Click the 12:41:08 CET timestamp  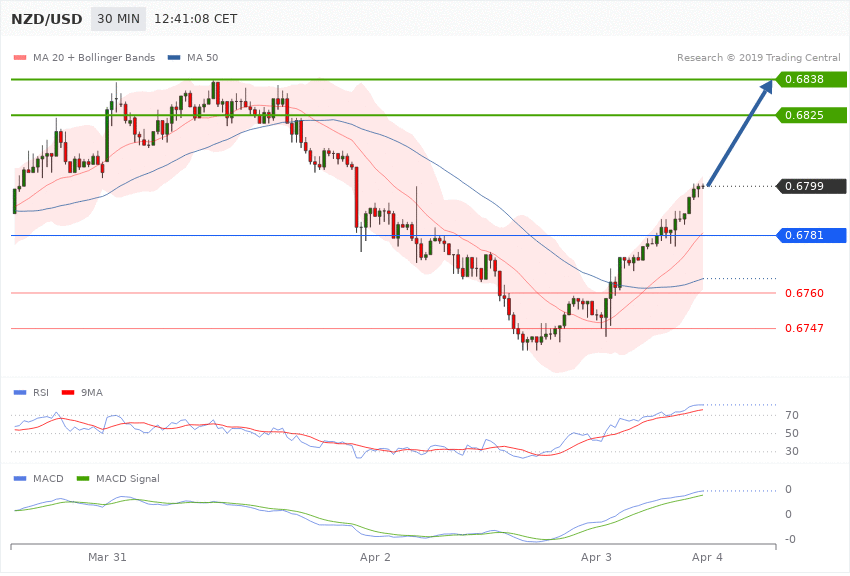tap(196, 19)
